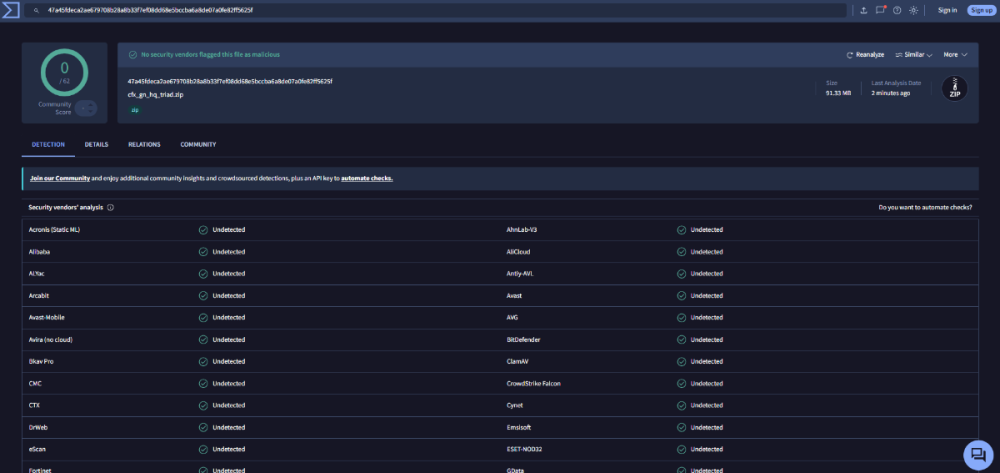Select the file hash text below banner
Screen dimensions: 1000x473
[x=230, y=81]
